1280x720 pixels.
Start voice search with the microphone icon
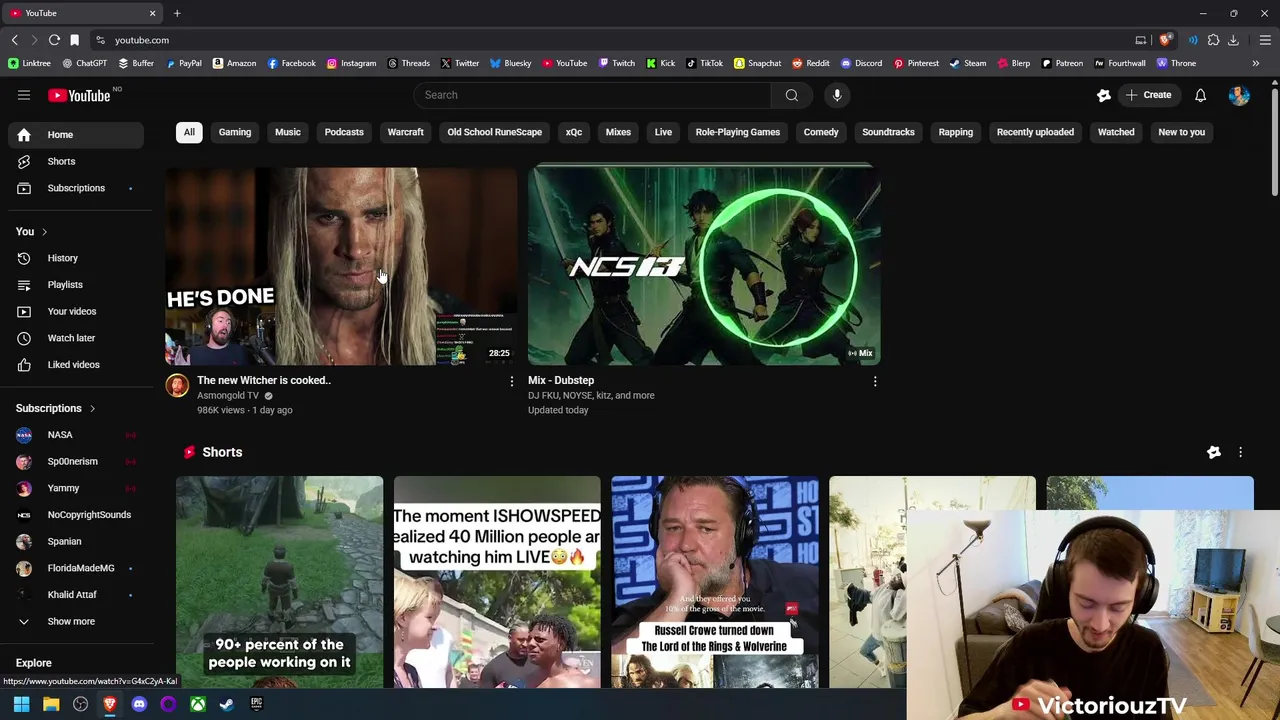[837, 95]
